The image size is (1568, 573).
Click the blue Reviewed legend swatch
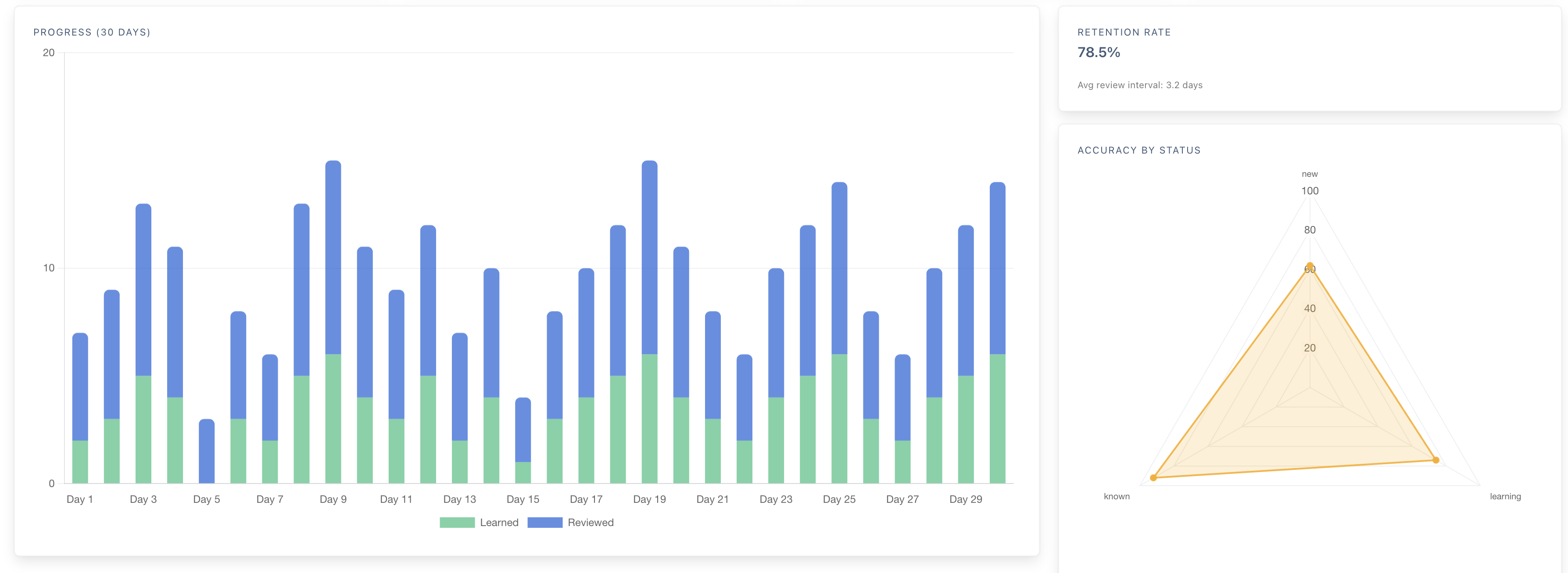pos(544,523)
